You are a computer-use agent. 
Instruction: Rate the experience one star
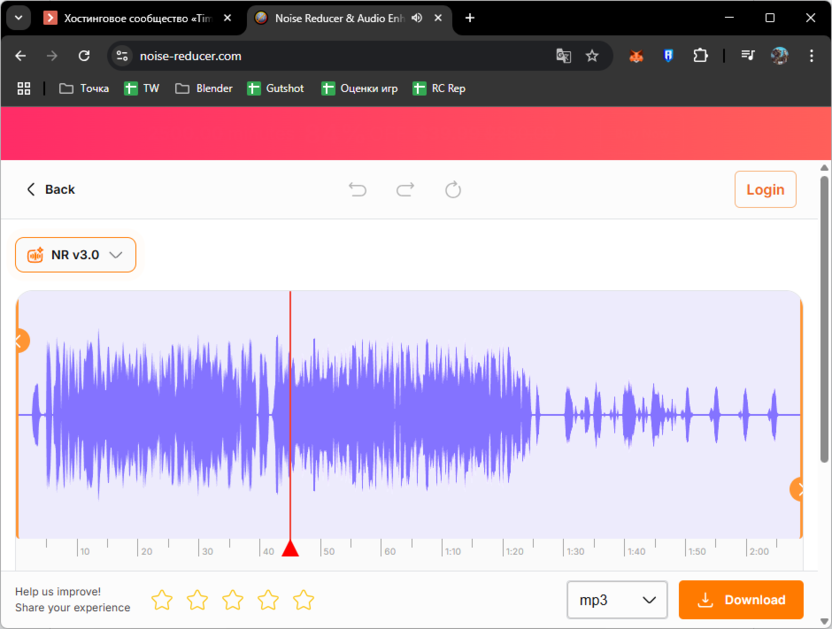(162, 600)
